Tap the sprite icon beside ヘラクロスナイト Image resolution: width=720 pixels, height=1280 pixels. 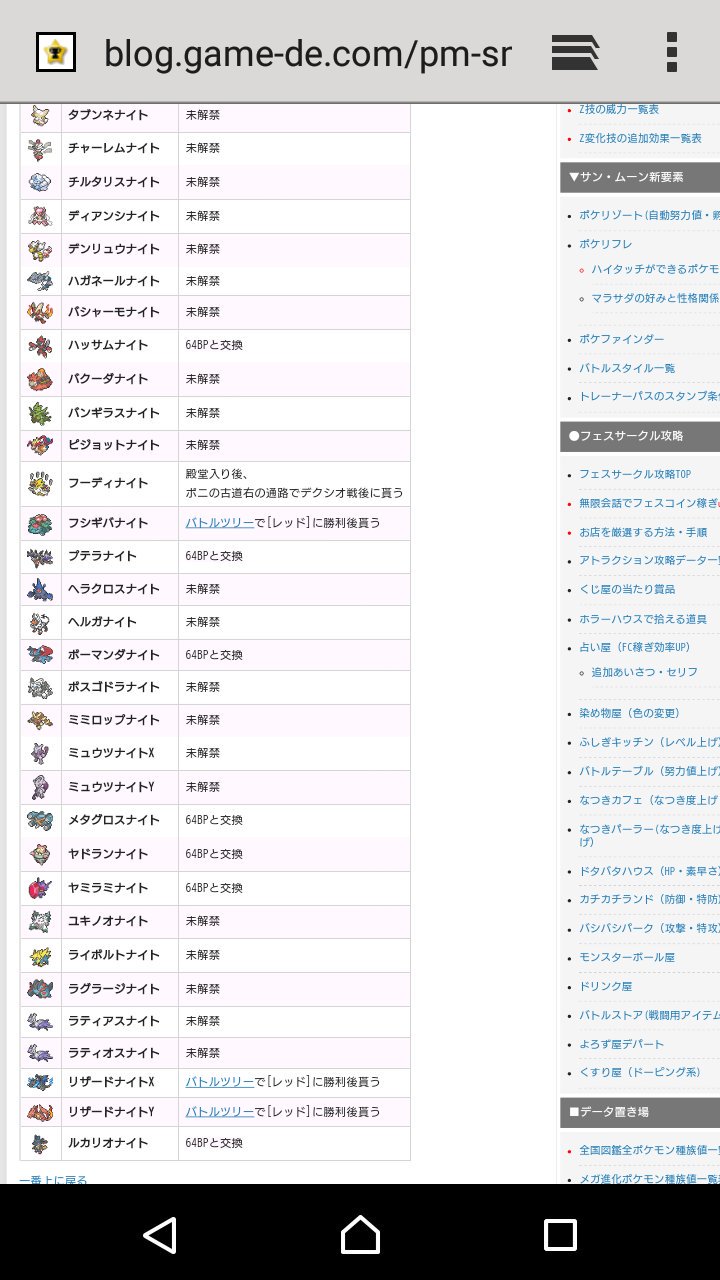[40, 589]
